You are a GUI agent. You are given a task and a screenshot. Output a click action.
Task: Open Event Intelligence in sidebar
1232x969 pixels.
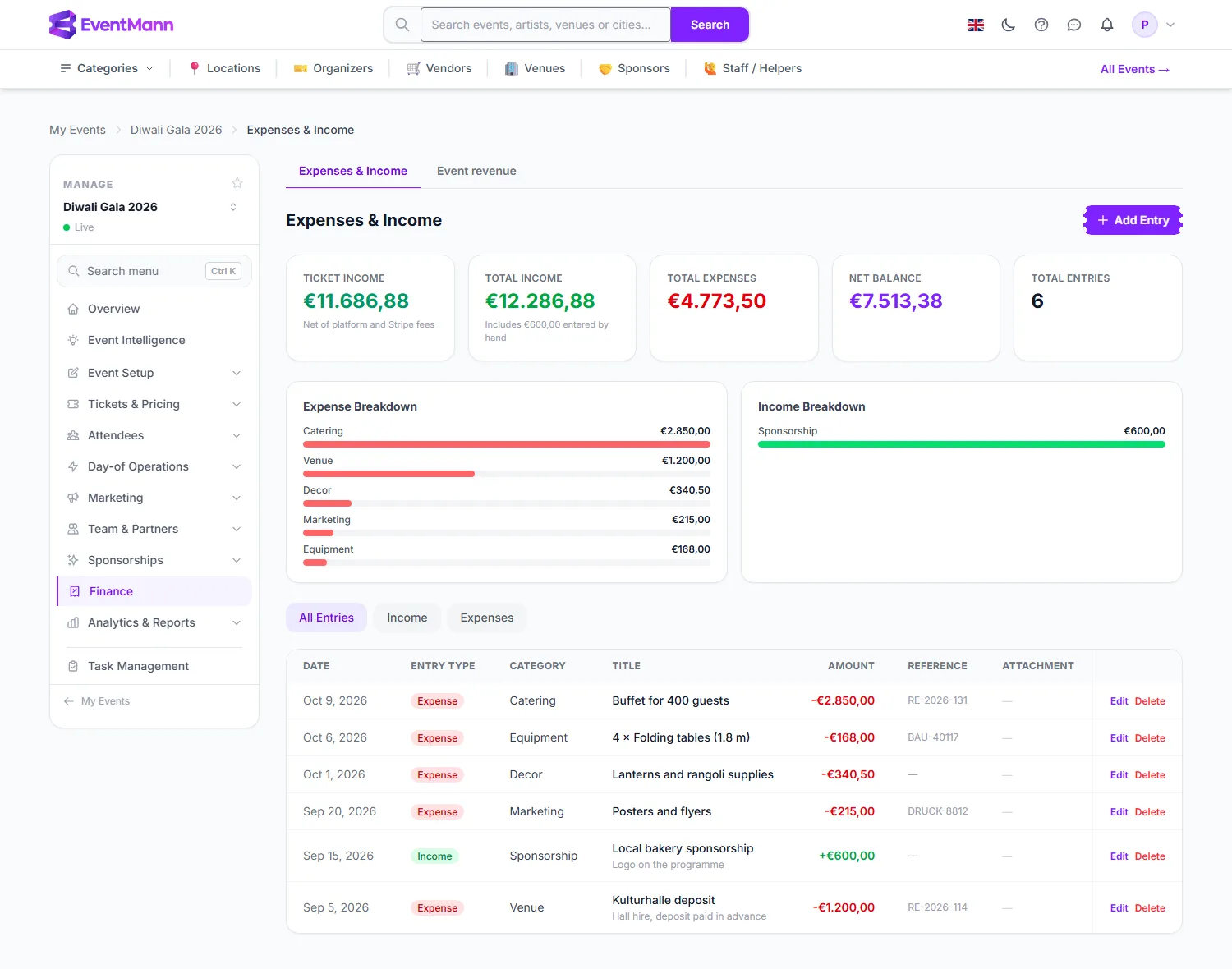tap(154, 340)
